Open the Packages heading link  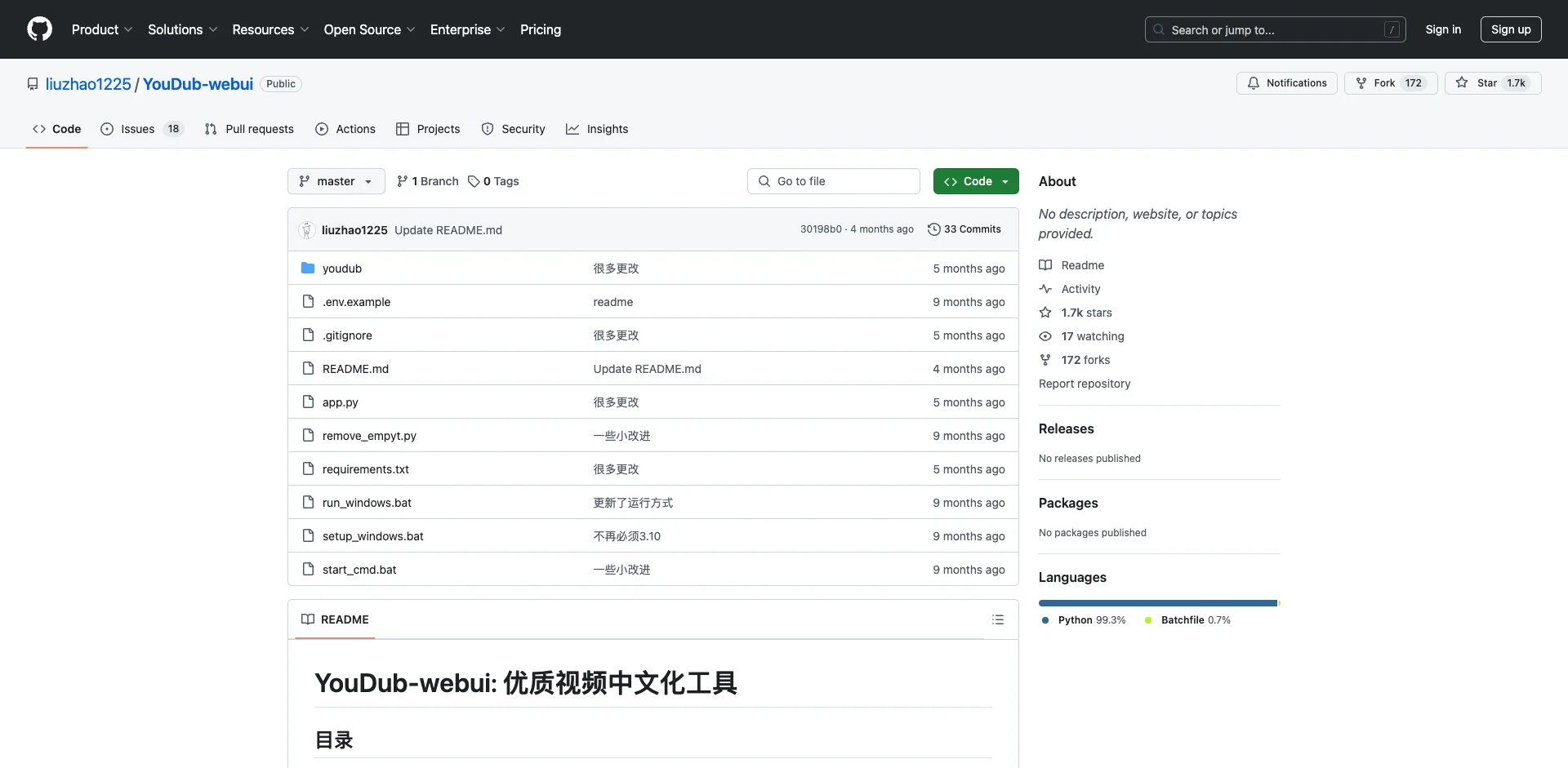(1068, 503)
